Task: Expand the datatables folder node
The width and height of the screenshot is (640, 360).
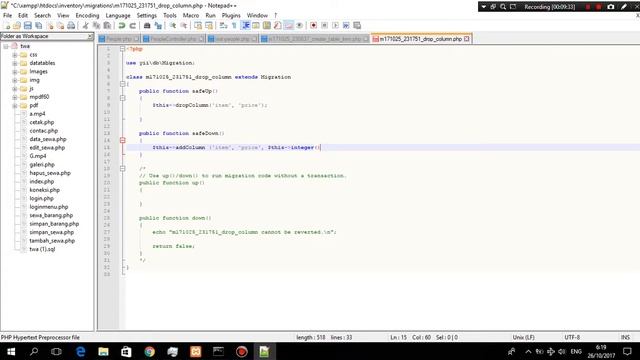Action: pos(15,63)
